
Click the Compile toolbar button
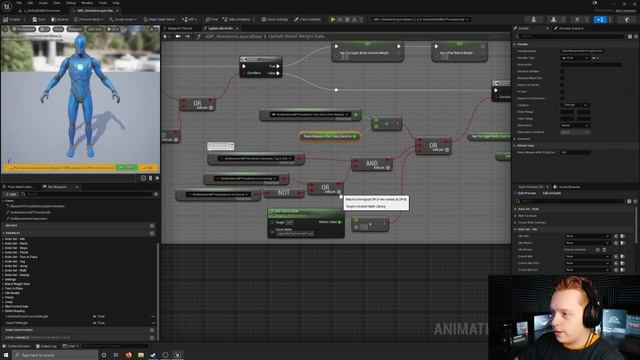(12, 19)
